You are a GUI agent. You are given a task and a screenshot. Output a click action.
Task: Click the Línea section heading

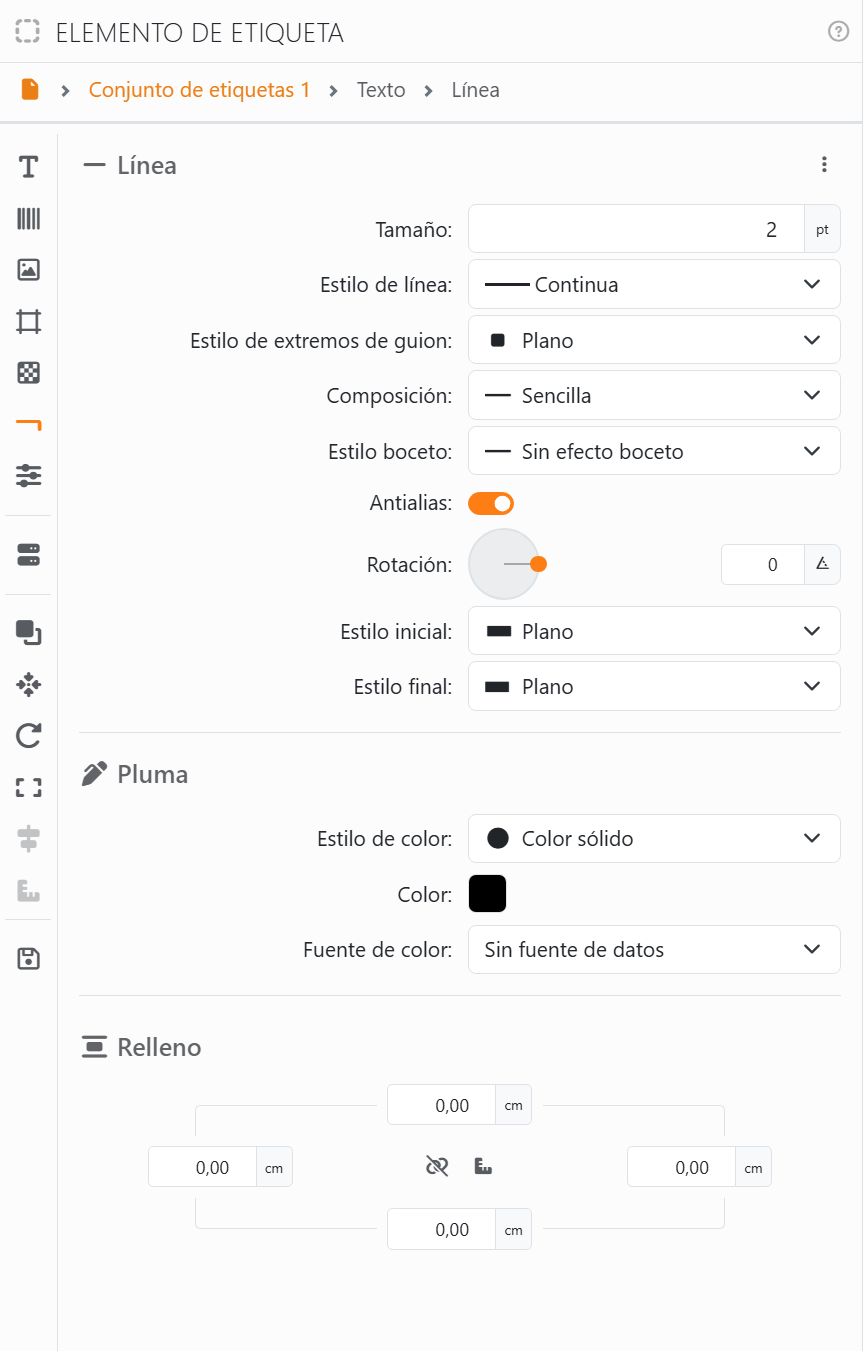147,165
